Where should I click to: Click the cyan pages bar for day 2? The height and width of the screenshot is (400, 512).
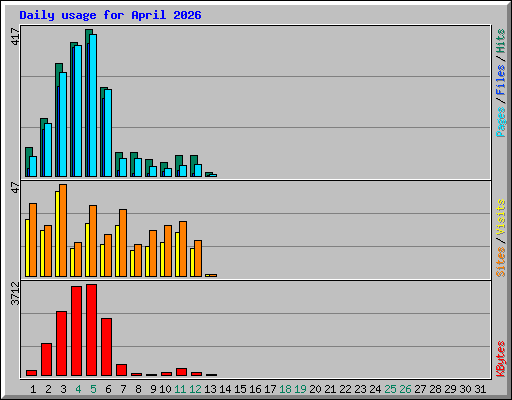click(x=48, y=150)
